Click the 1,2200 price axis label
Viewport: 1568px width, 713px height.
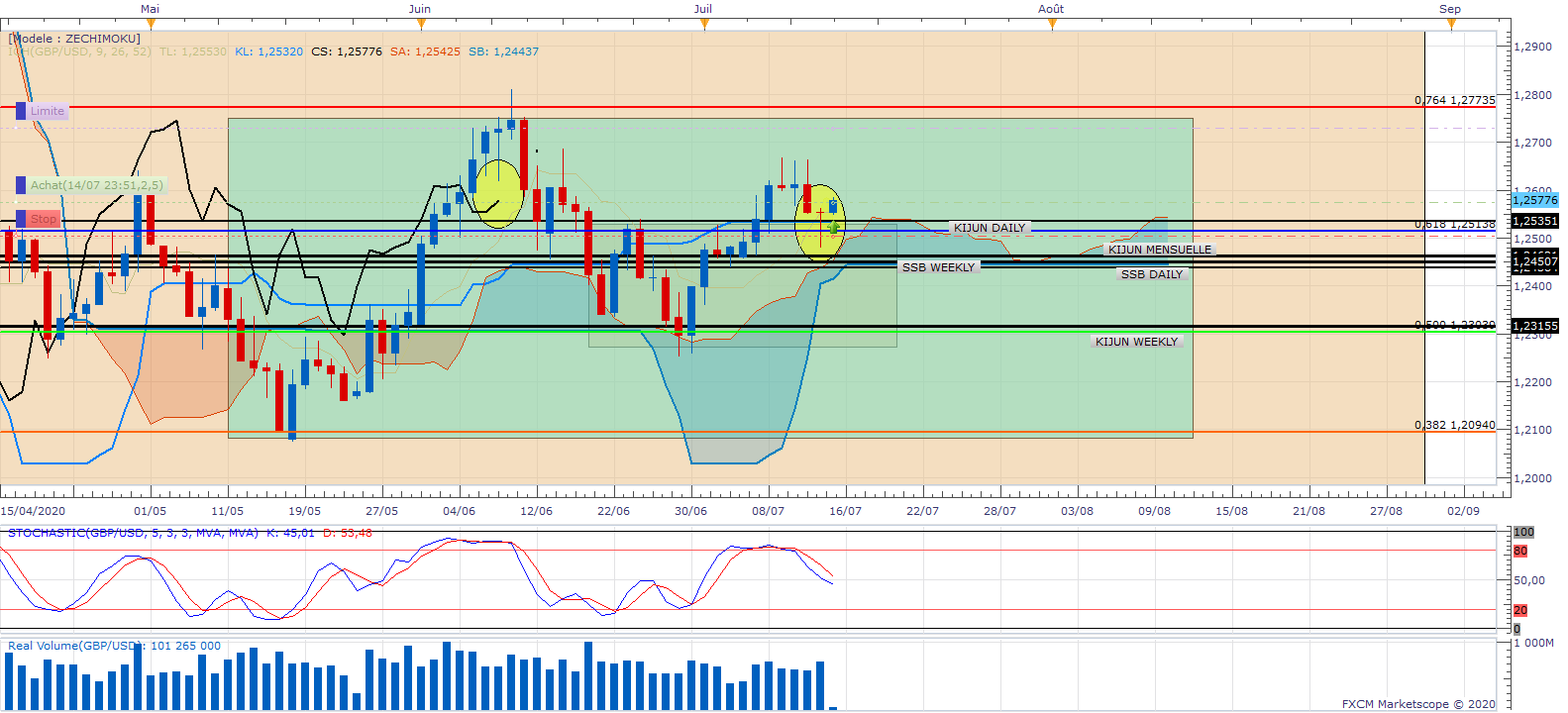(x=1533, y=382)
